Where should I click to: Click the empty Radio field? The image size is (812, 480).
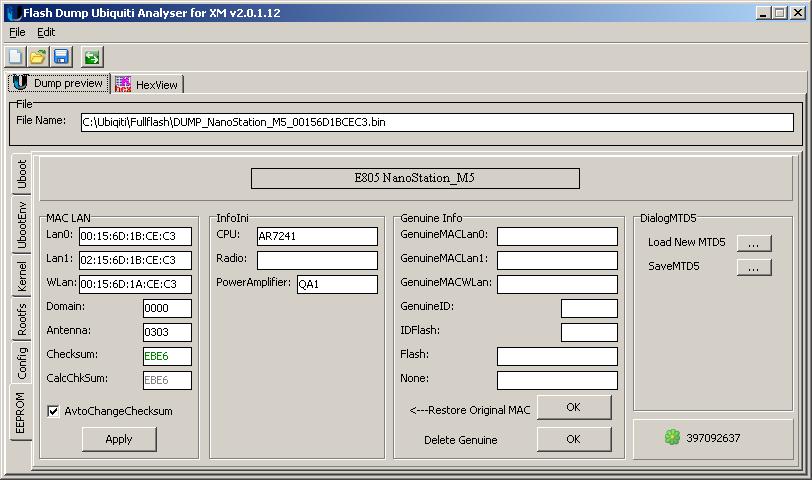tap(317, 260)
